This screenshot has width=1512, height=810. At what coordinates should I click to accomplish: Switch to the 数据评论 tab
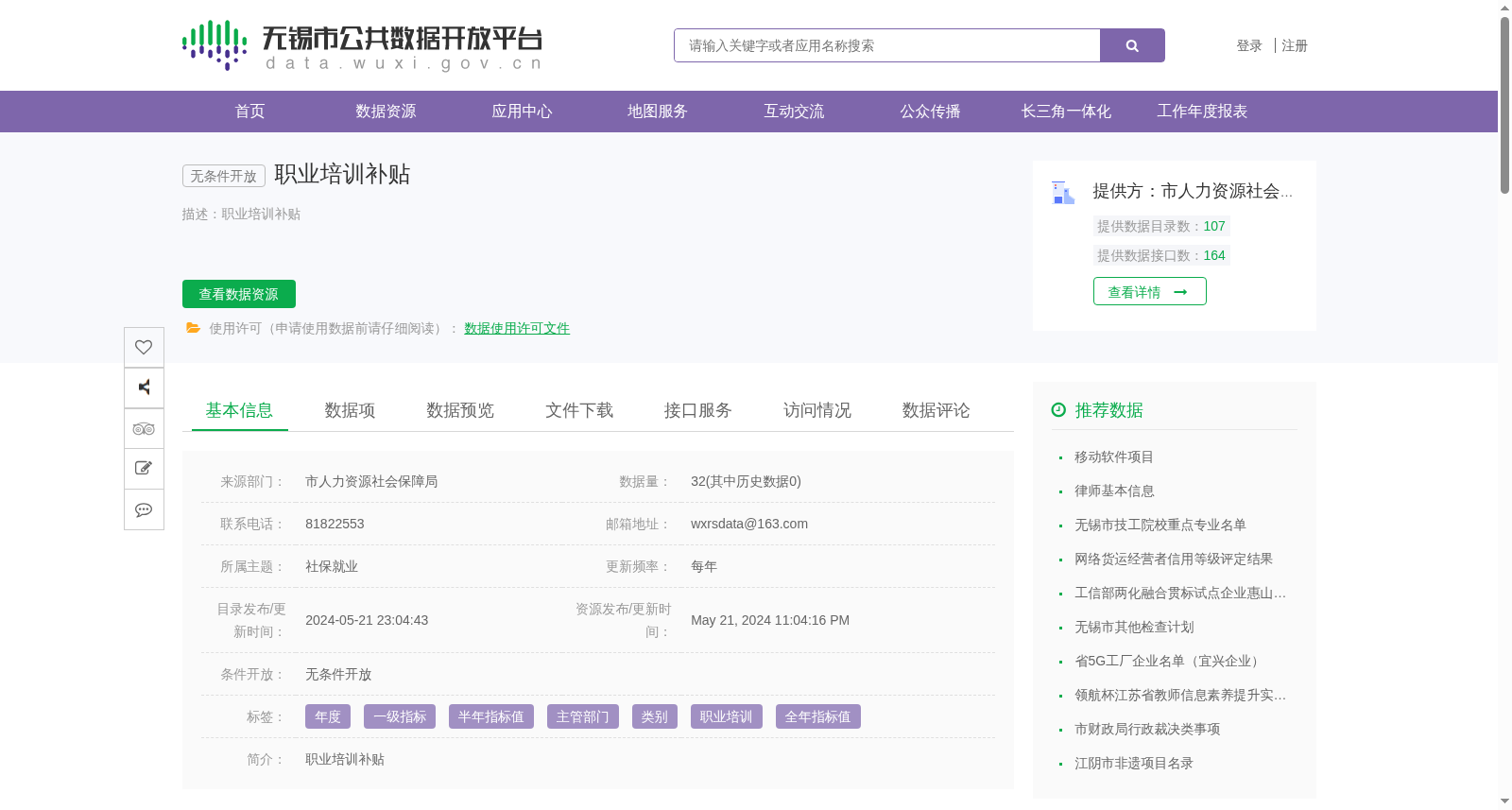pyautogui.click(x=936, y=410)
